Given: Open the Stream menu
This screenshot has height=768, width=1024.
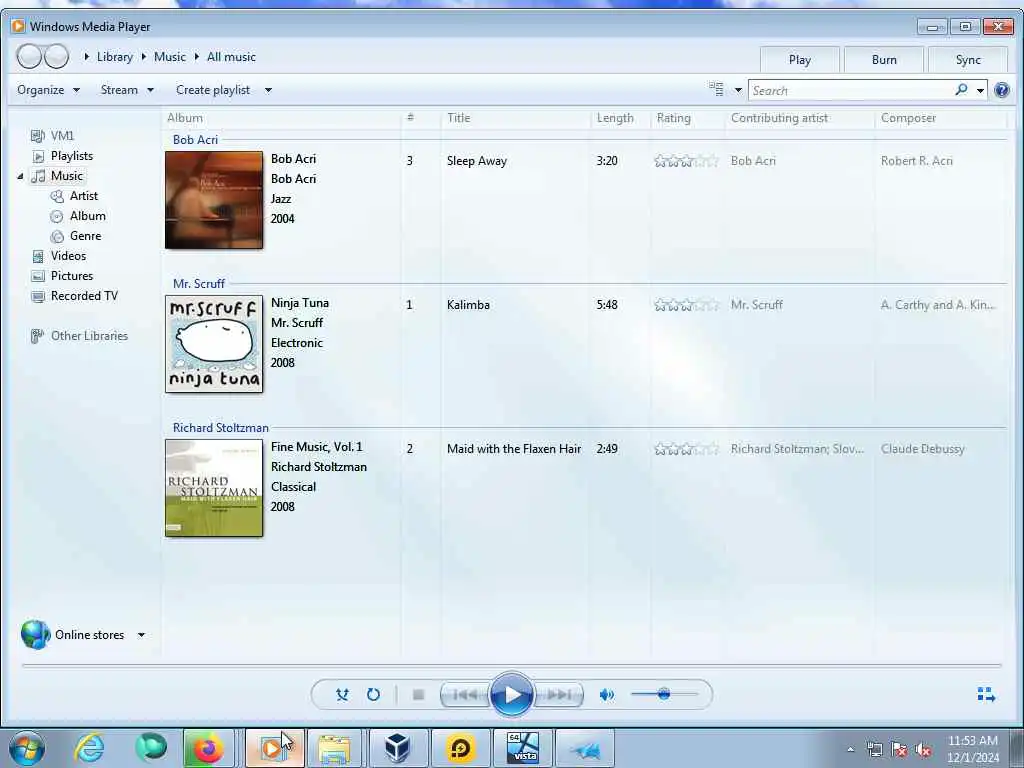Looking at the screenshot, I should click(127, 90).
